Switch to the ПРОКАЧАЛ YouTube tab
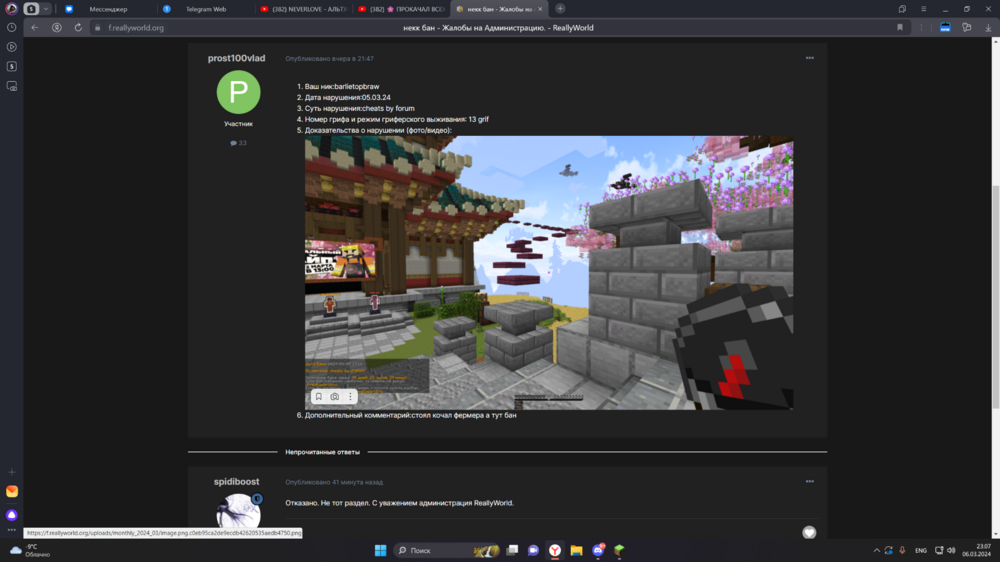The width and height of the screenshot is (1000, 562). 401,9
